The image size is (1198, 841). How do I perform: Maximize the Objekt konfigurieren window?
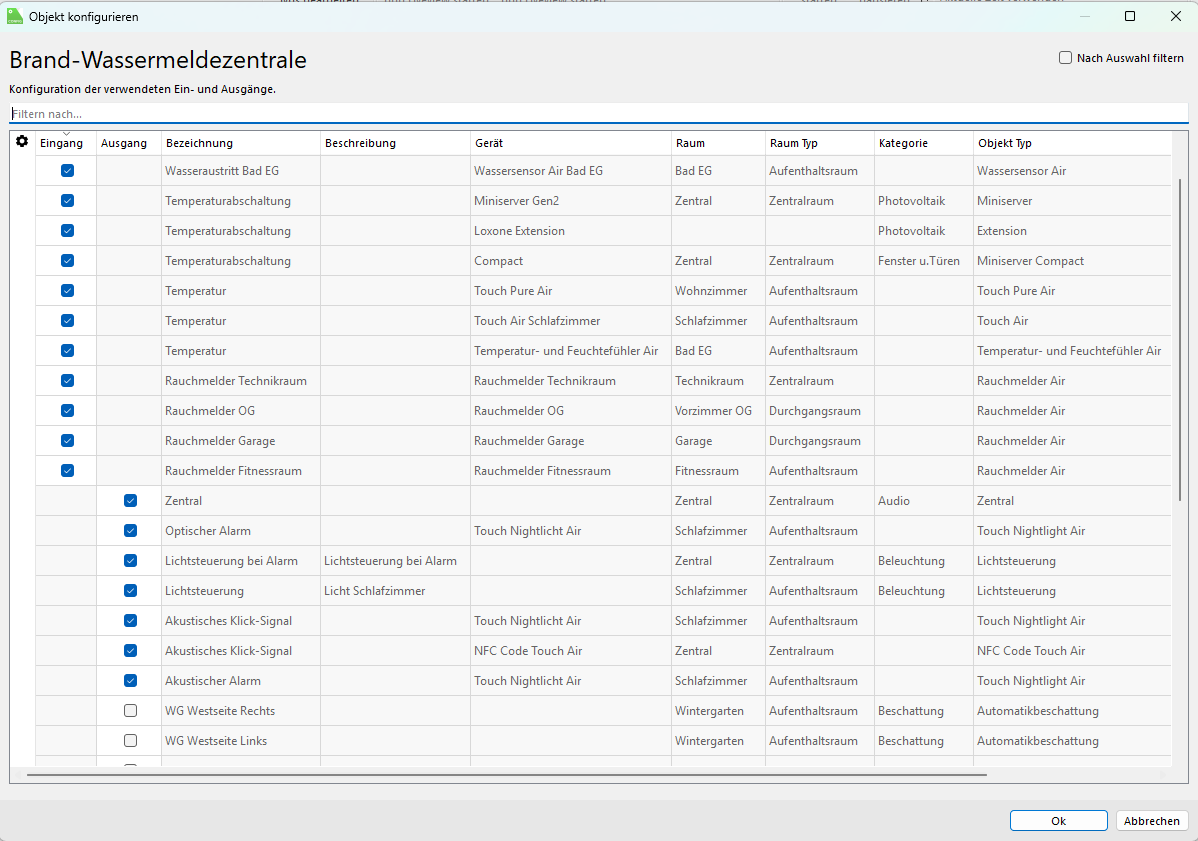pos(1129,16)
